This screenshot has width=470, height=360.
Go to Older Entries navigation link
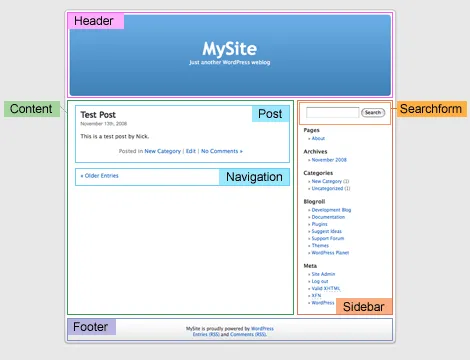click(x=100, y=176)
